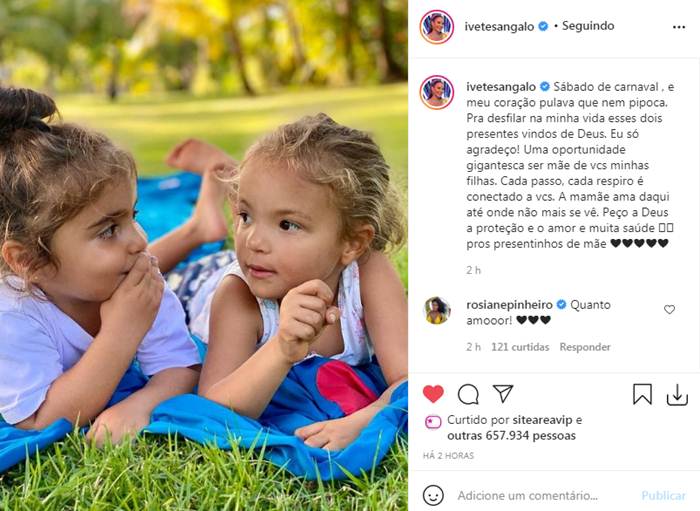Click the Seguindo following button
The image size is (700, 511).
tap(588, 26)
